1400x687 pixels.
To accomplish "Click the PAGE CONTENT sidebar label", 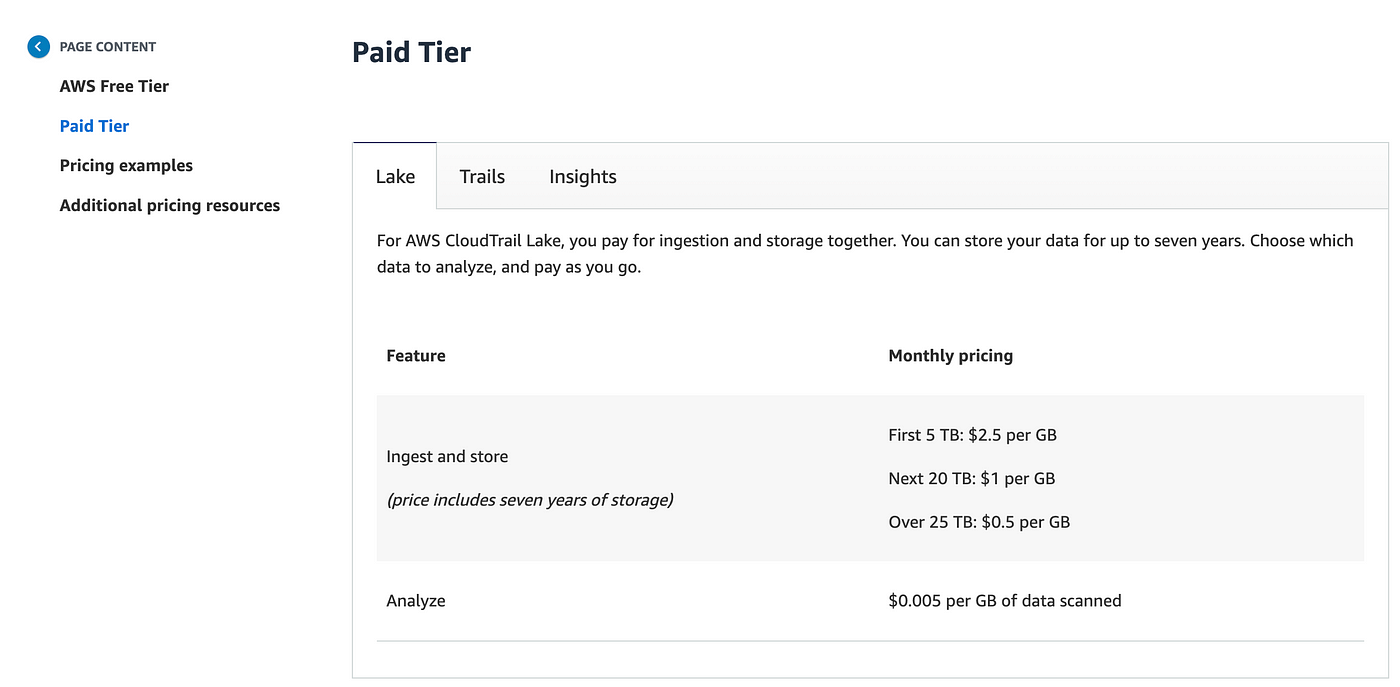I will tap(108, 47).
